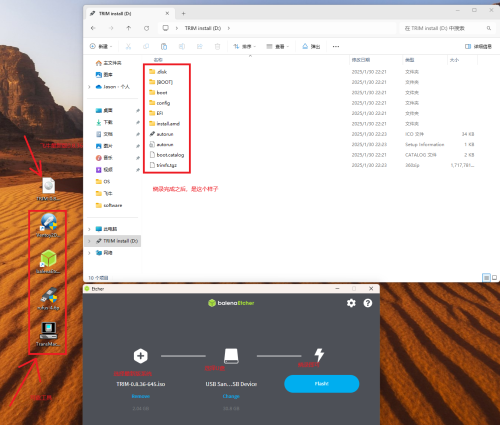The image size is (500, 425).
Task: Refresh the File Explorer view
Action: click(146, 28)
